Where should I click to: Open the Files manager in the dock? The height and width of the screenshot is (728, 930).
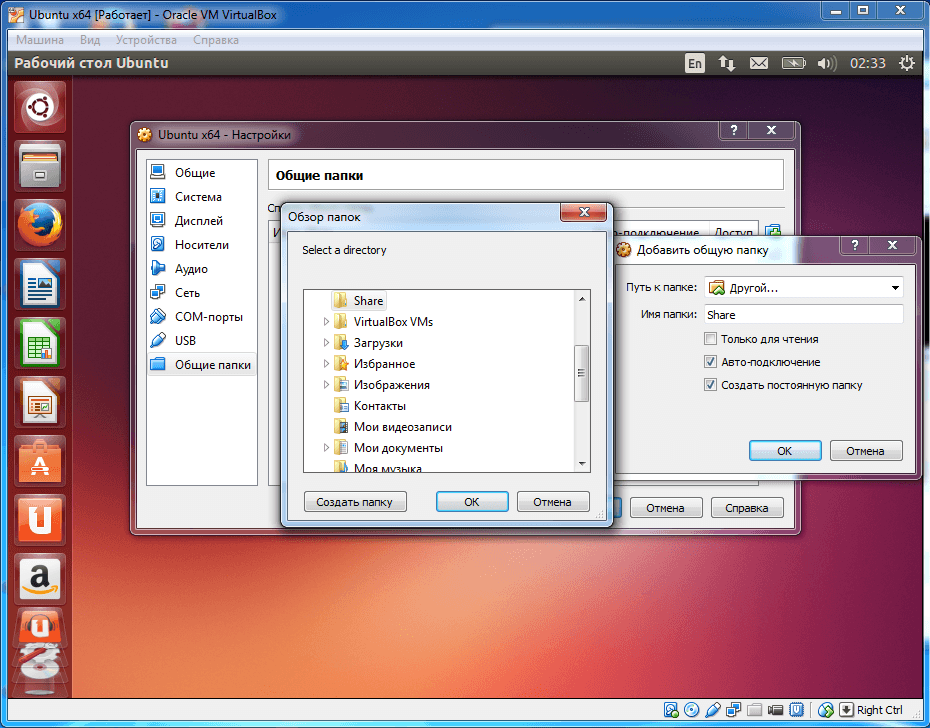(x=40, y=166)
